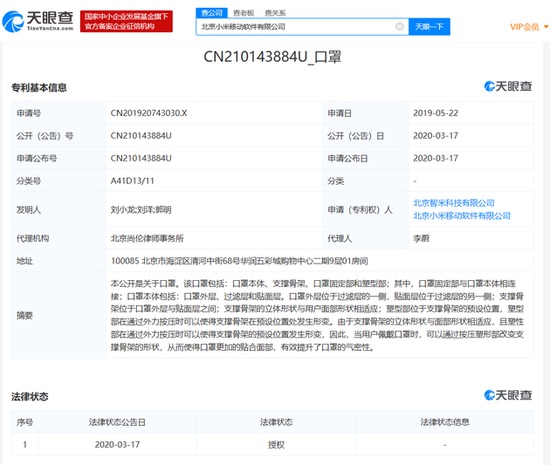The height and width of the screenshot is (465, 550).
Task: Click the agency name 北京尚伦律师事务所
Action: [x=147, y=238]
